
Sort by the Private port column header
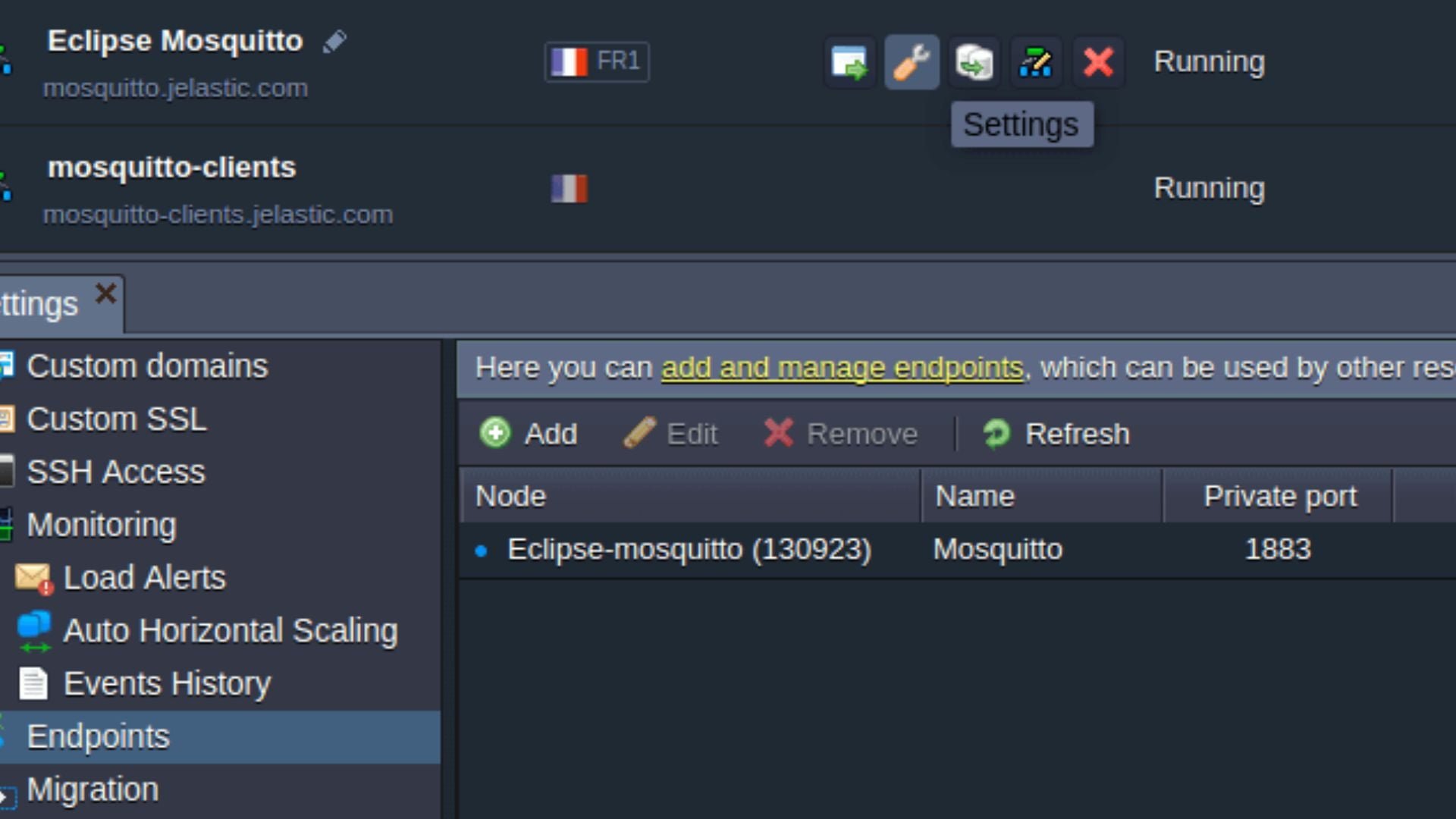coord(1279,497)
